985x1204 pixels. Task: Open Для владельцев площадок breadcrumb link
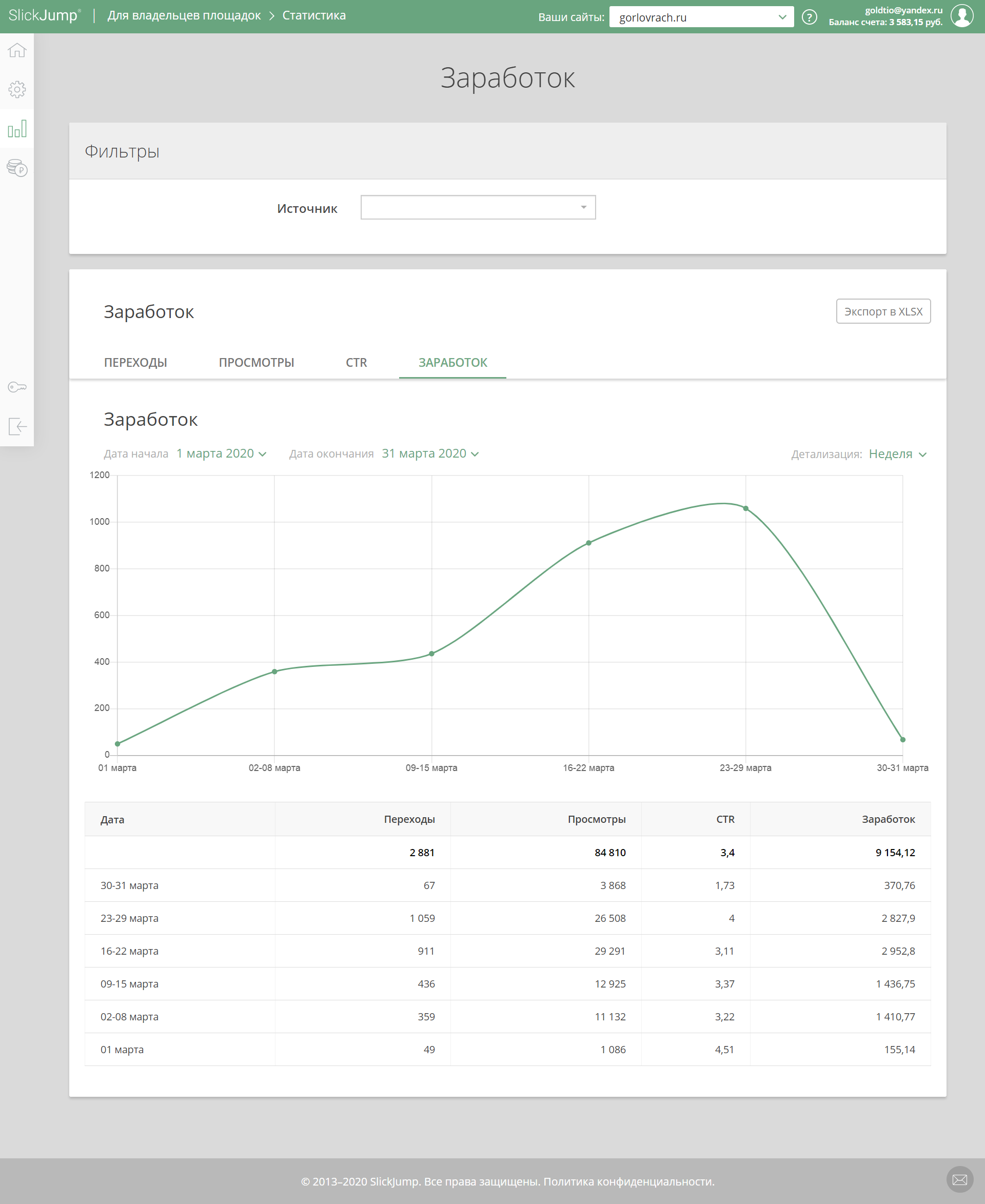click(x=184, y=15)
